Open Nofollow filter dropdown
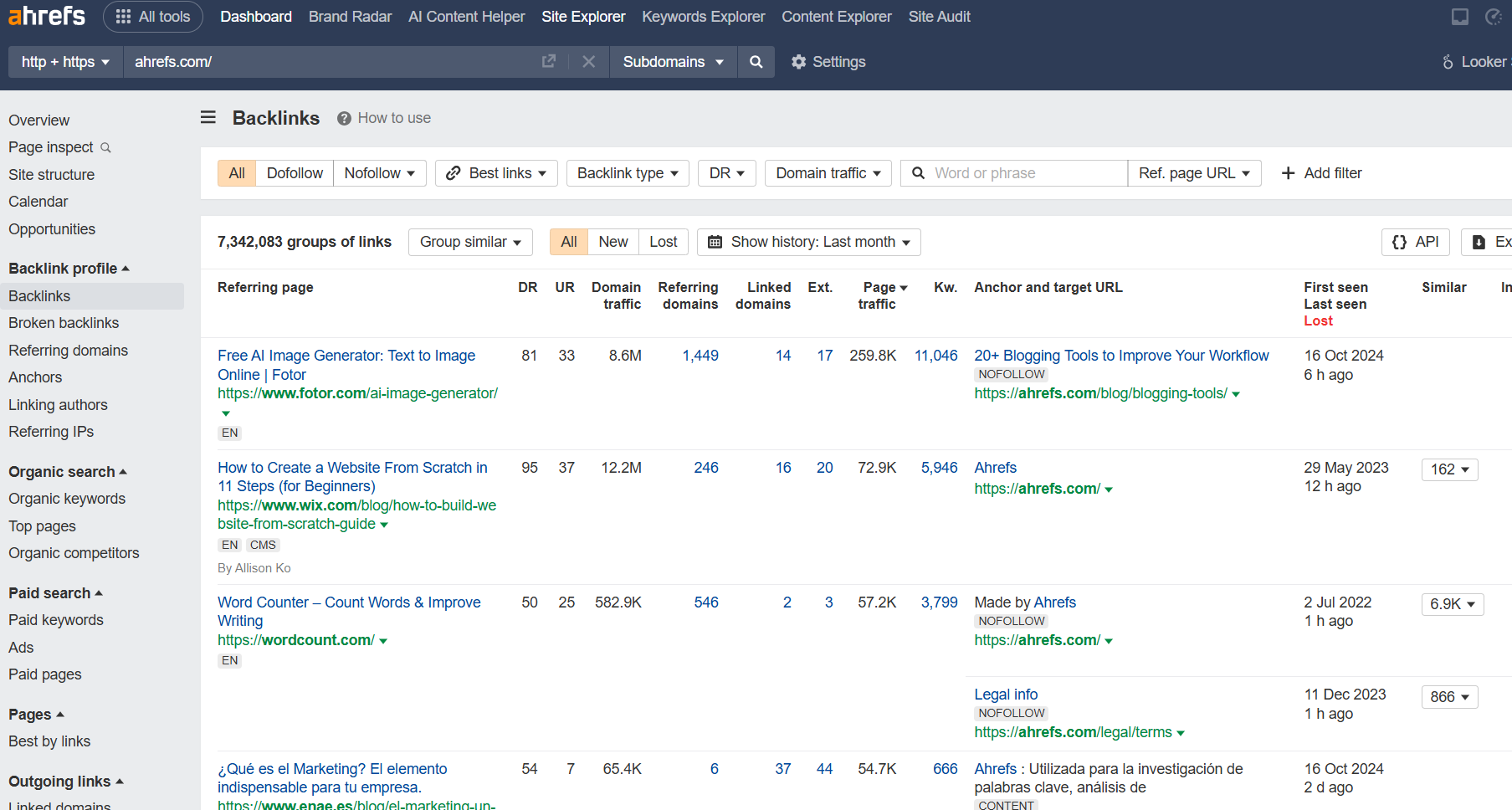 (380, 173)
